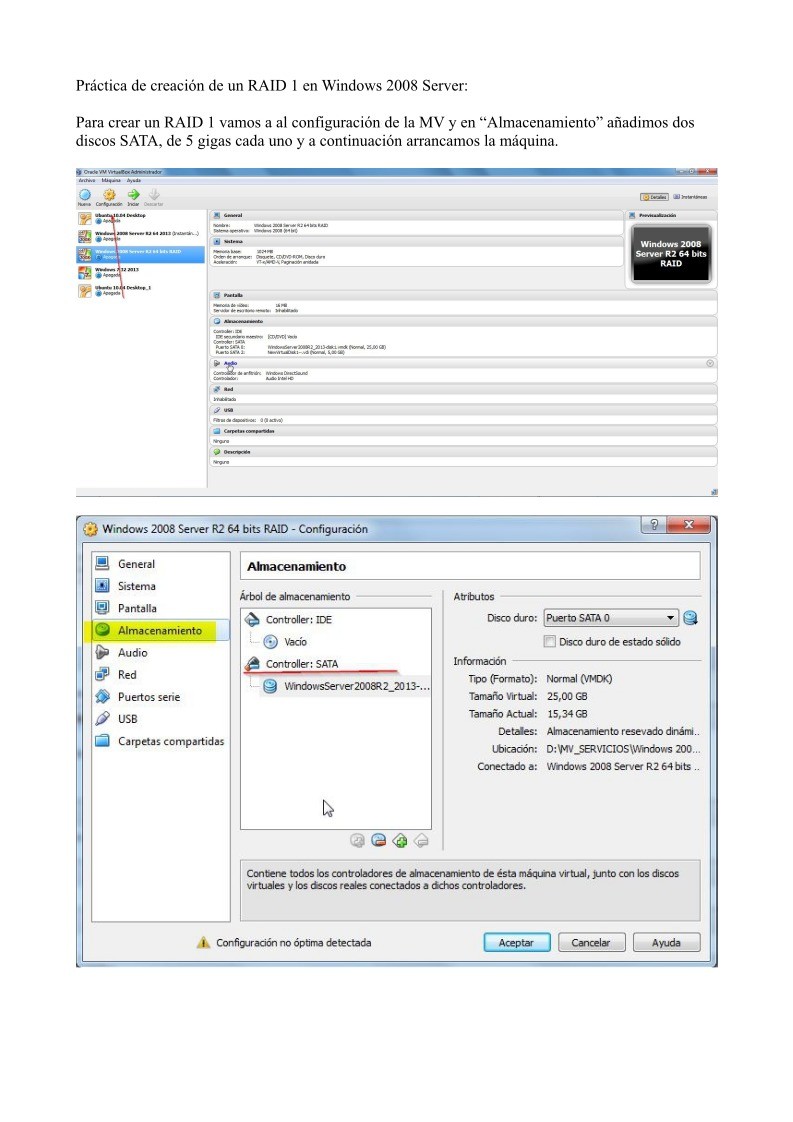Click the green Iniciar arrow

coord(133,195)
